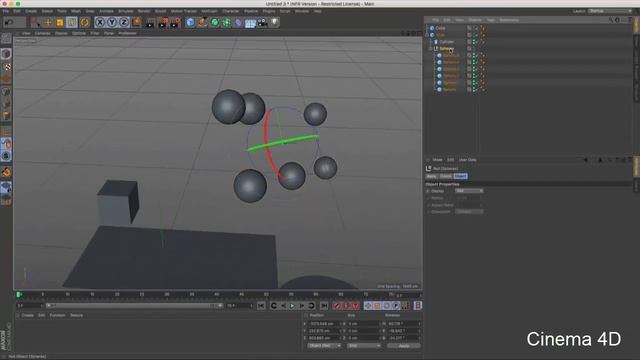Toggle Y axis lock
The width and height of the screenshot is (640, 360).
coord(112,22)
